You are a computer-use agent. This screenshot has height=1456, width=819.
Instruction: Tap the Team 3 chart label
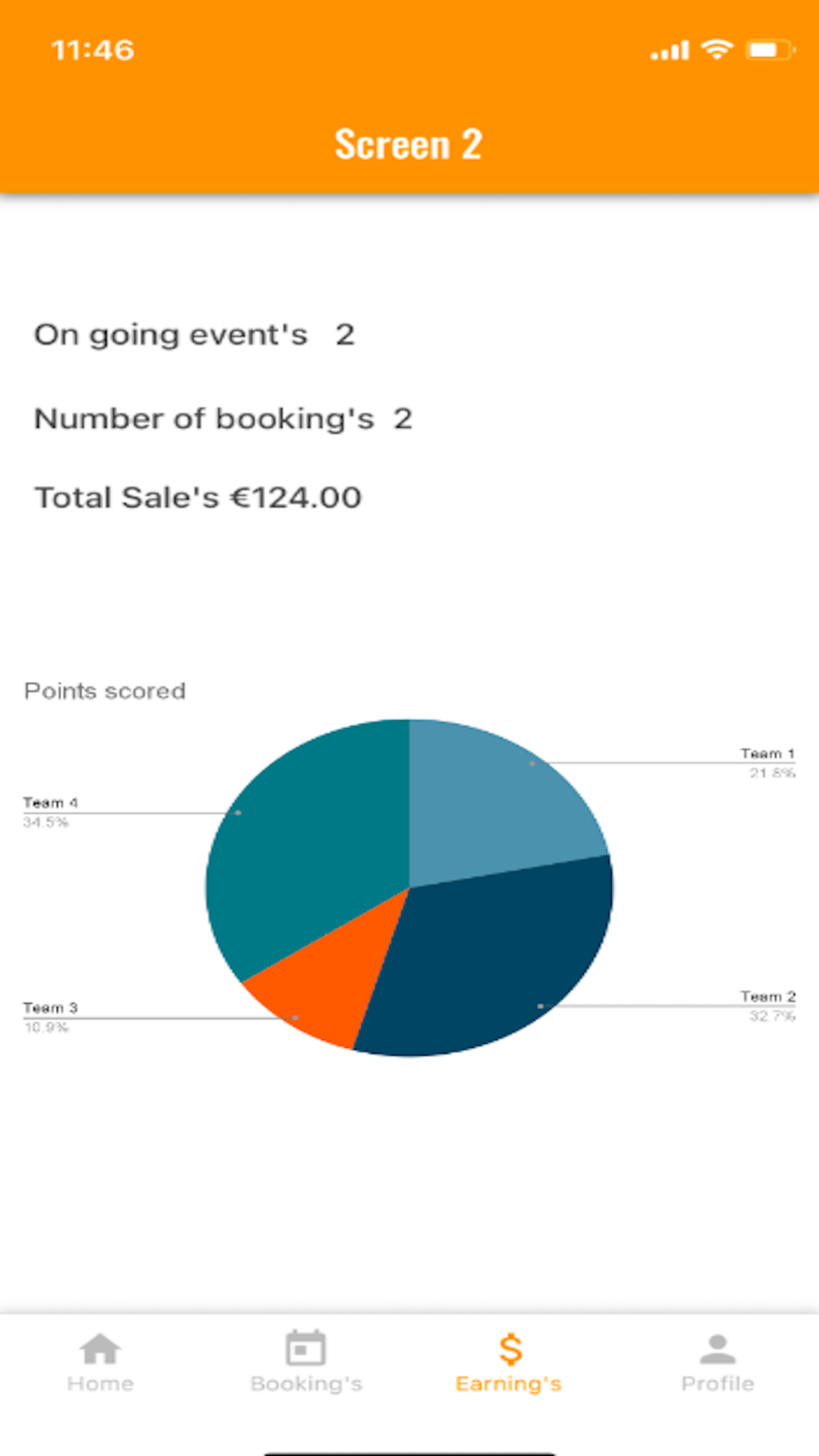pos(50,1008)
